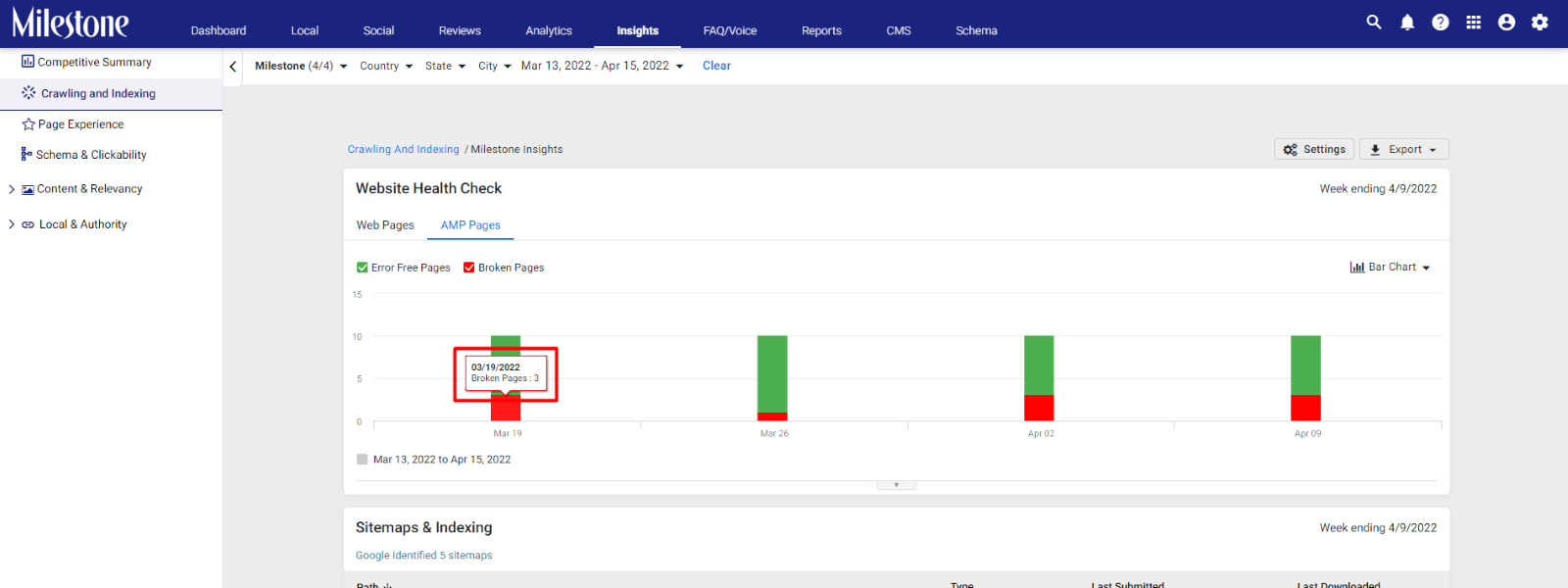Image resolution: width=1568 pixels, height=588 pixels.
Task: Open the Milestone (4/4) dropdown
Action: coord(301,66)
